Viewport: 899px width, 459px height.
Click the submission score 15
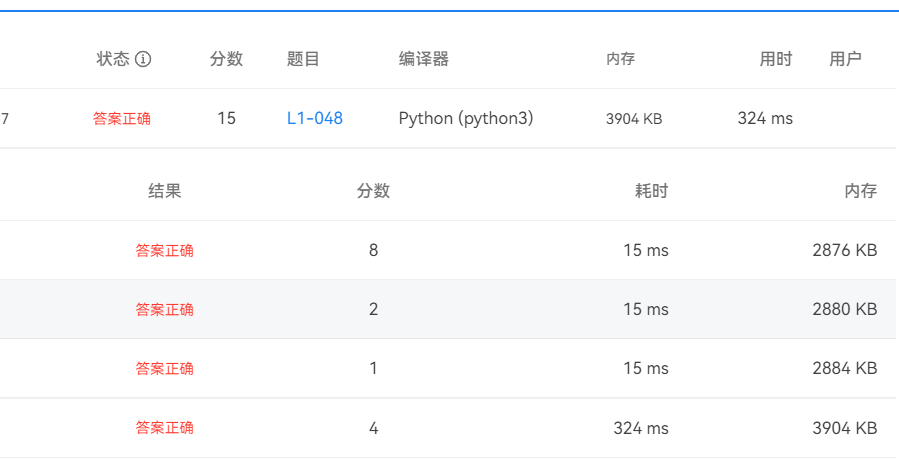click(226, 118)
